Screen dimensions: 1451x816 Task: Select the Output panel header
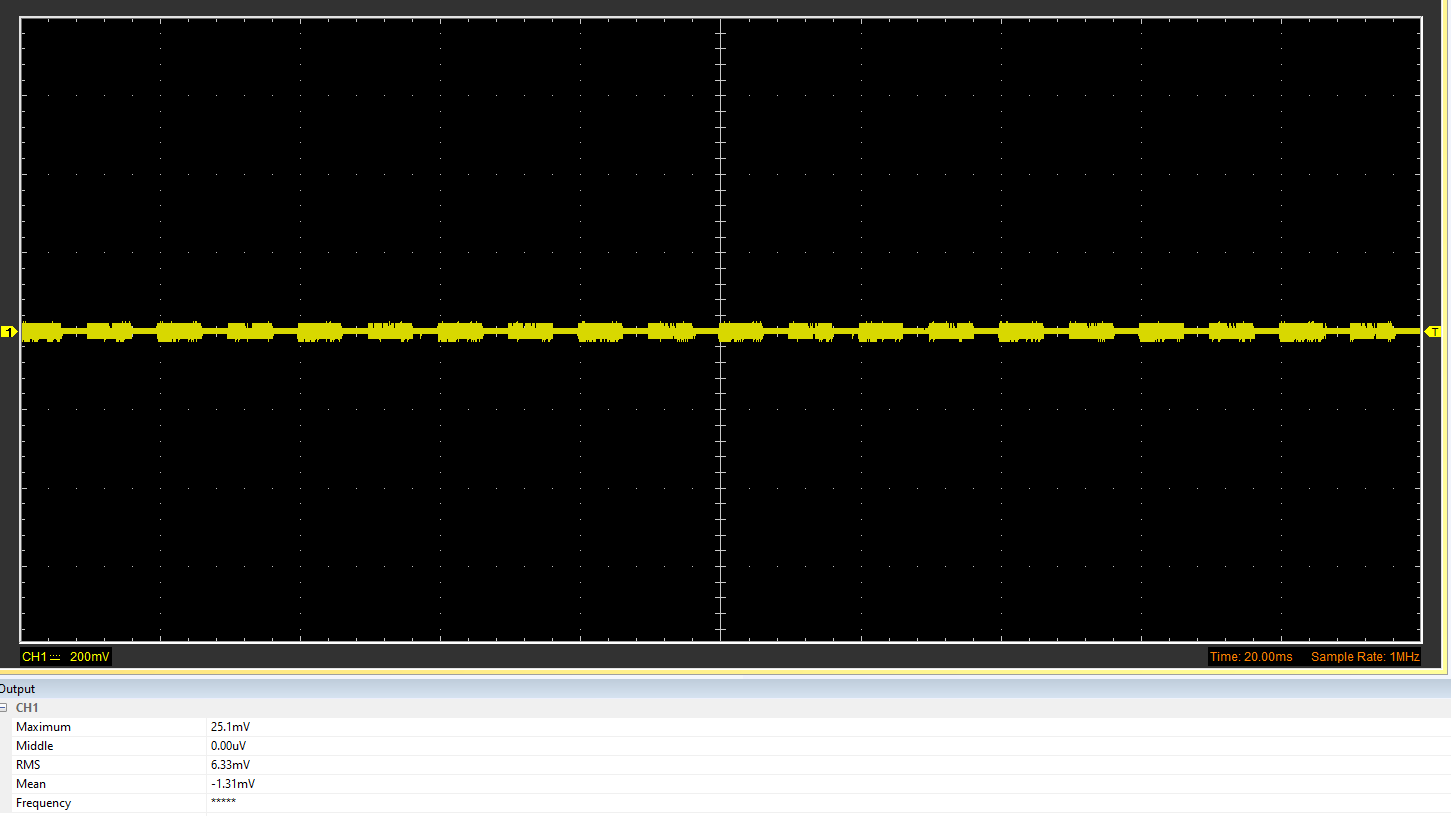[18, 689]
